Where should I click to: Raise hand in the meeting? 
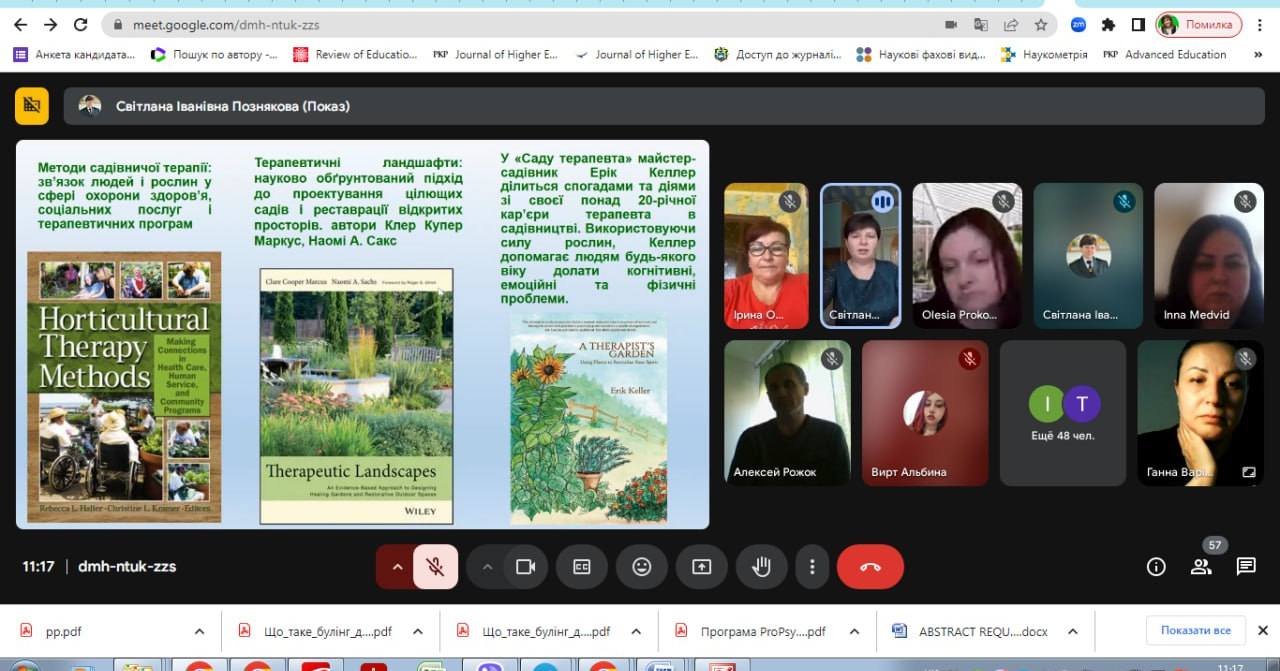point(762,567)
